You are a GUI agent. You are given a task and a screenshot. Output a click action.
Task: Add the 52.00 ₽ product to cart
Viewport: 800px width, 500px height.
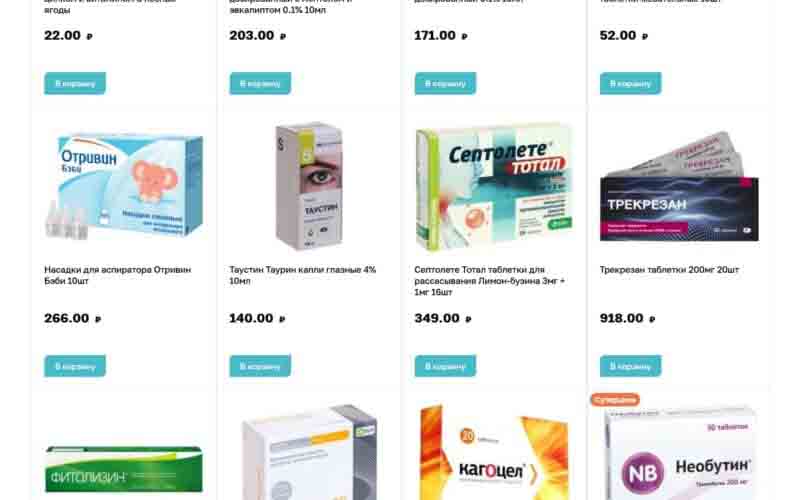coord(631,83)
